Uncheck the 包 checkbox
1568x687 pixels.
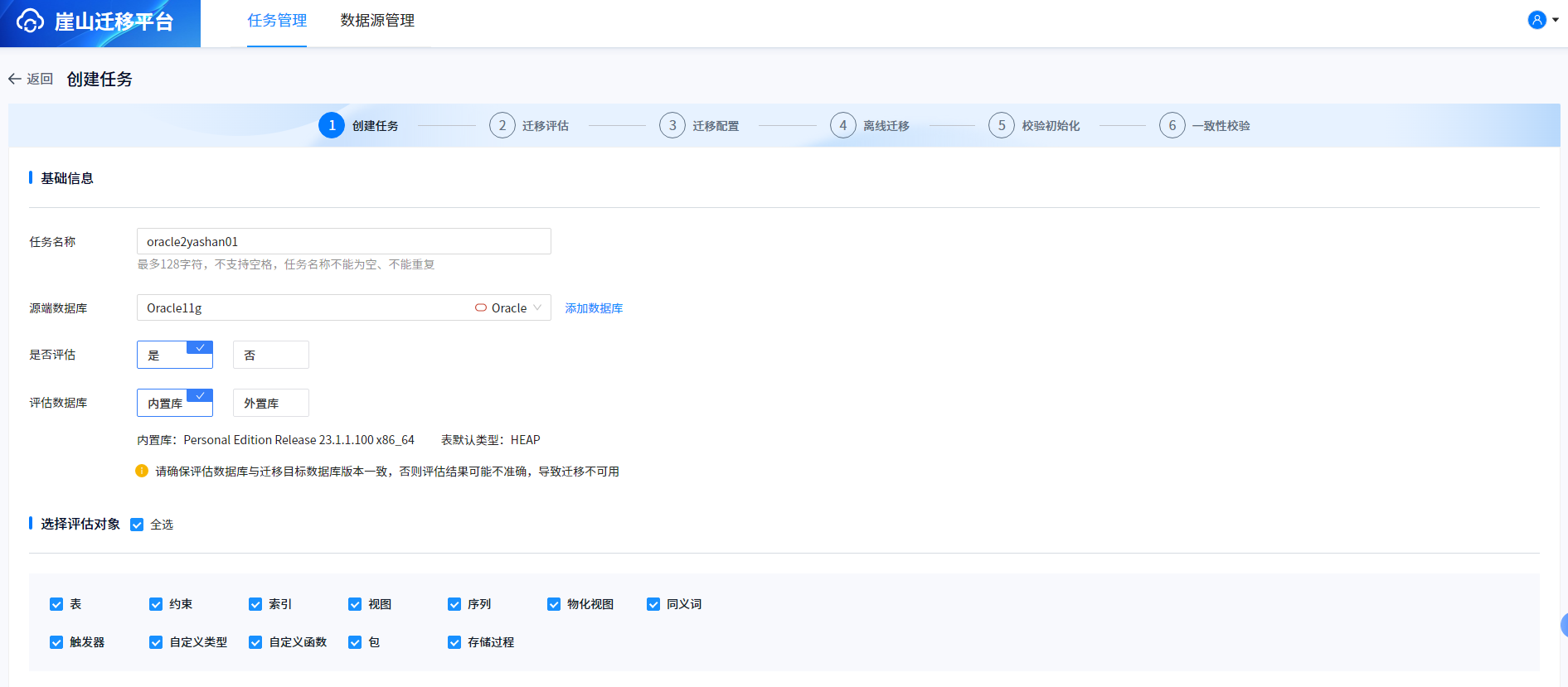[x=355, y=642]
